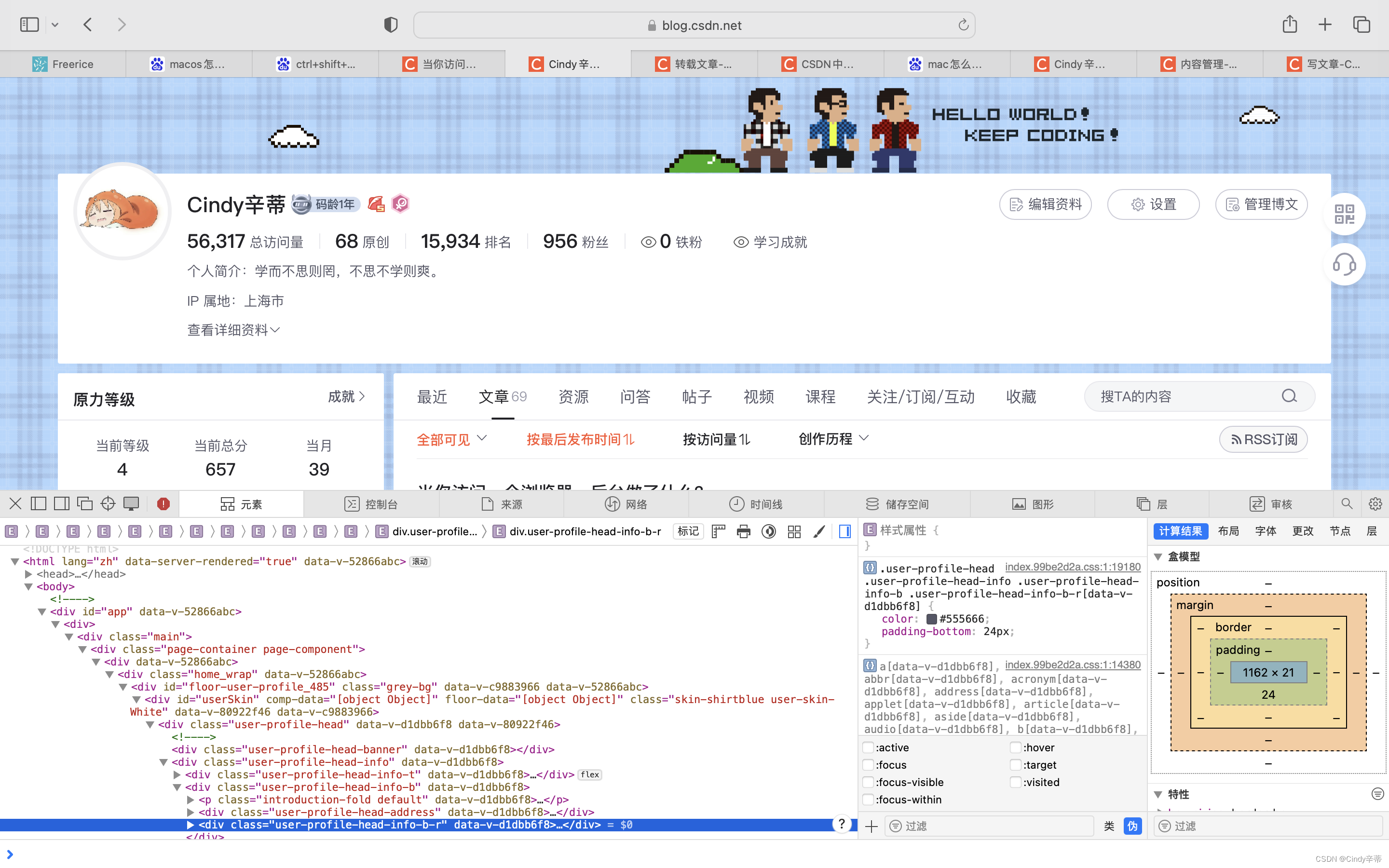Expand the head node in the DOM tree

28,574
